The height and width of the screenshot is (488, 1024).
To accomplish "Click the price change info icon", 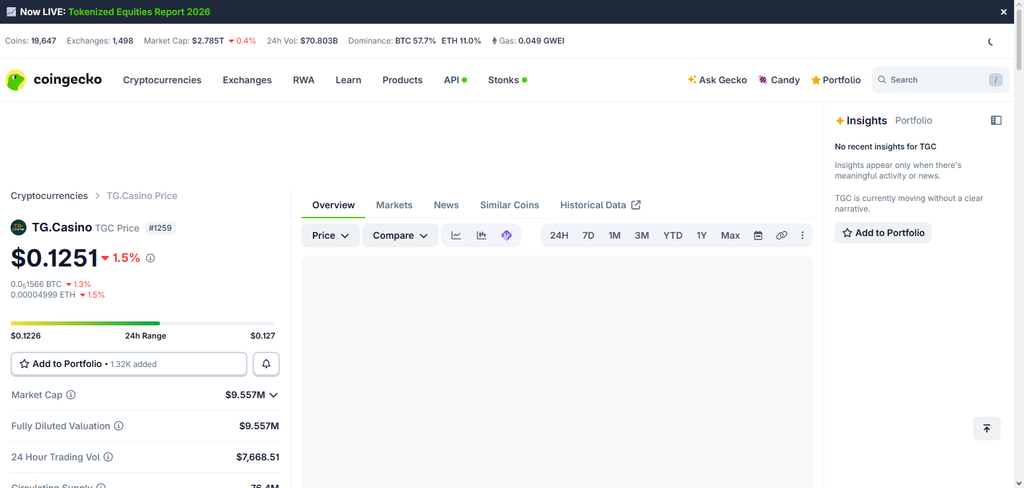I will pyautogui.click(x=150, y=258).
